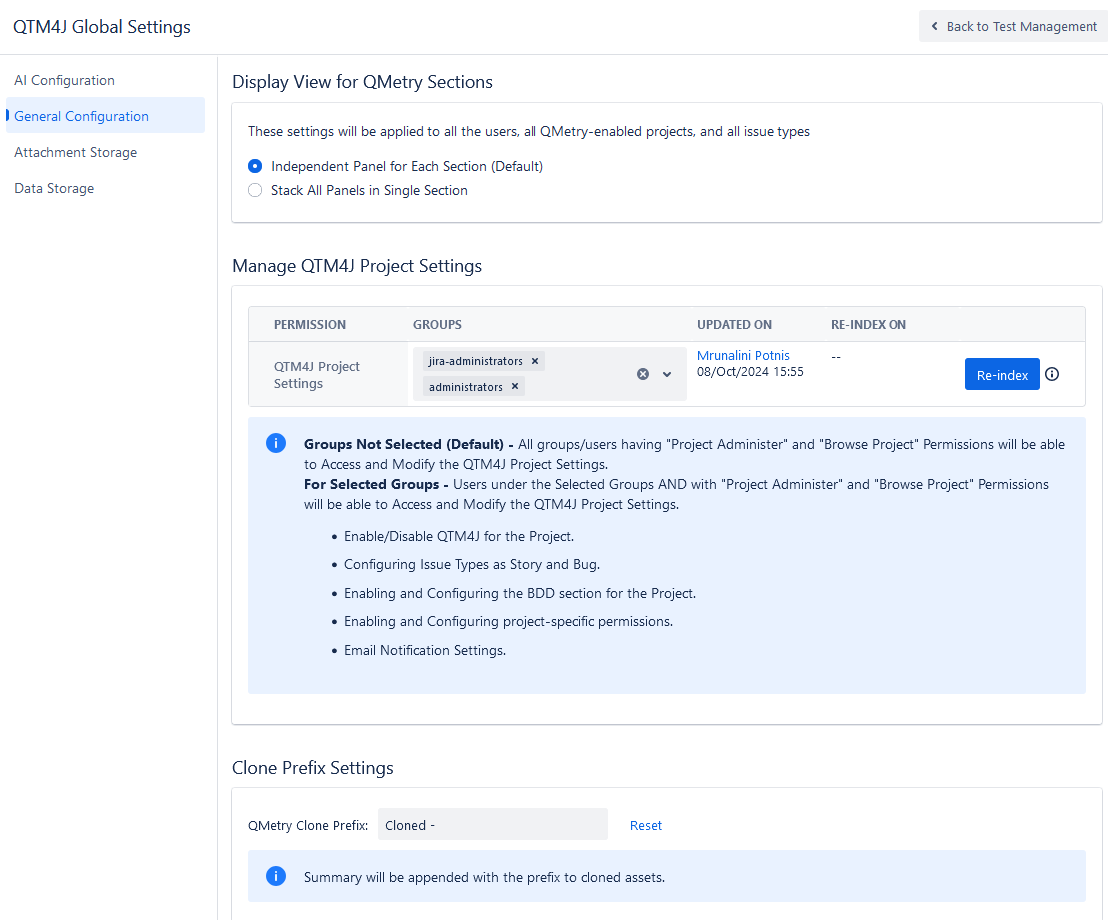
Task: Select General Configuration in the sidebar
Action: pyautogui.click(x=80, y=115)
